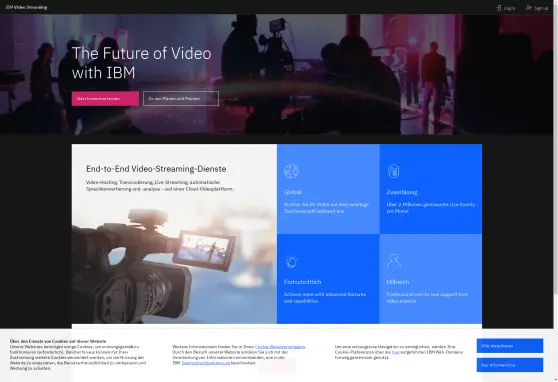Click the Sign up person icon
The image size is (558, 382).
[x=529, y=7]
